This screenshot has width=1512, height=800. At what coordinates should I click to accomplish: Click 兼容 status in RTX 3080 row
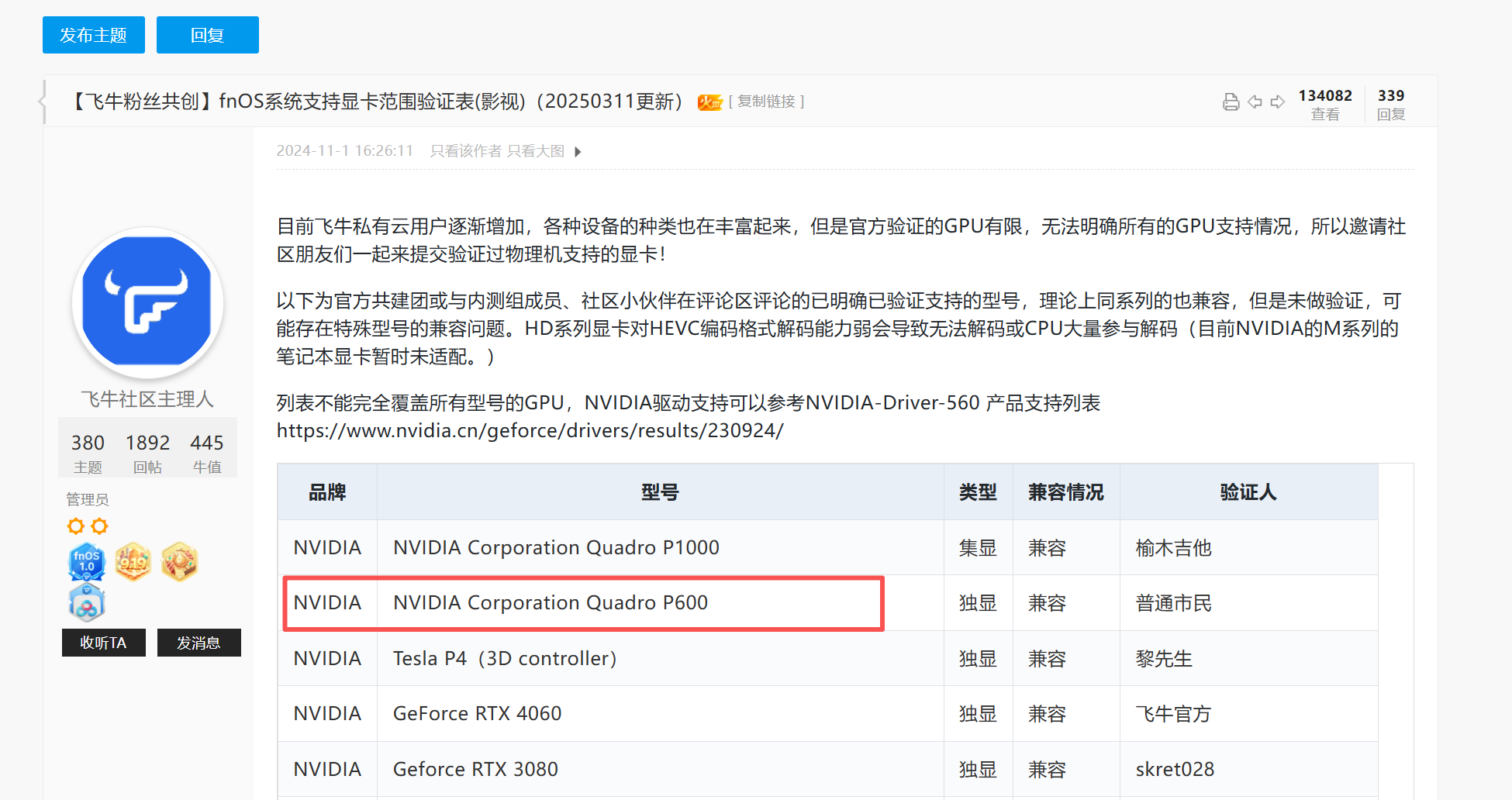(1048, 770)
